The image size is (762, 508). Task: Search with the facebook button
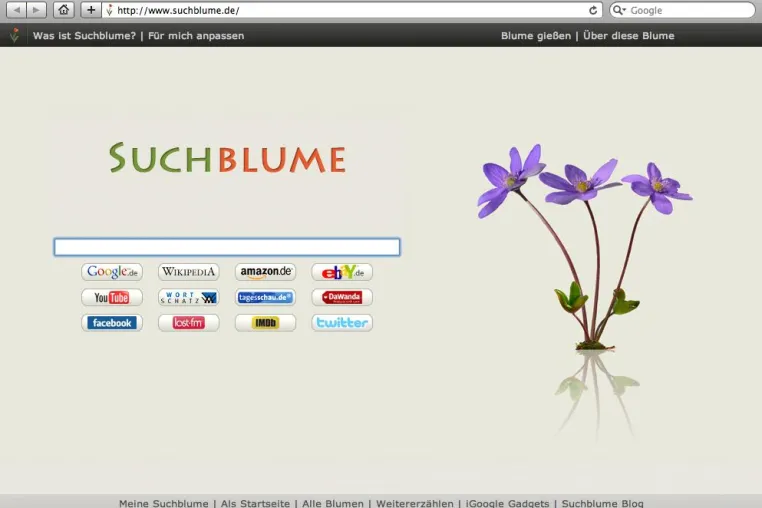(x=112, y=323)
